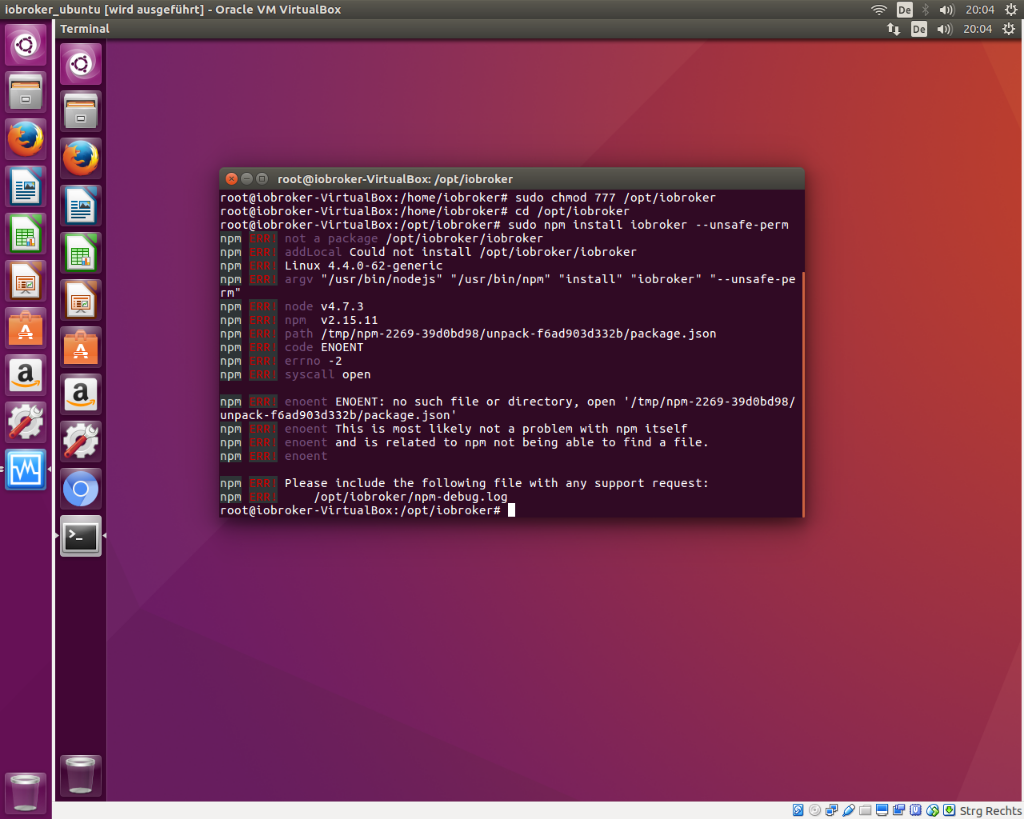Open the Trash in the leftmost host launcher
Image resolution: width=1024 pixels, height=819 pixels.
25,792
